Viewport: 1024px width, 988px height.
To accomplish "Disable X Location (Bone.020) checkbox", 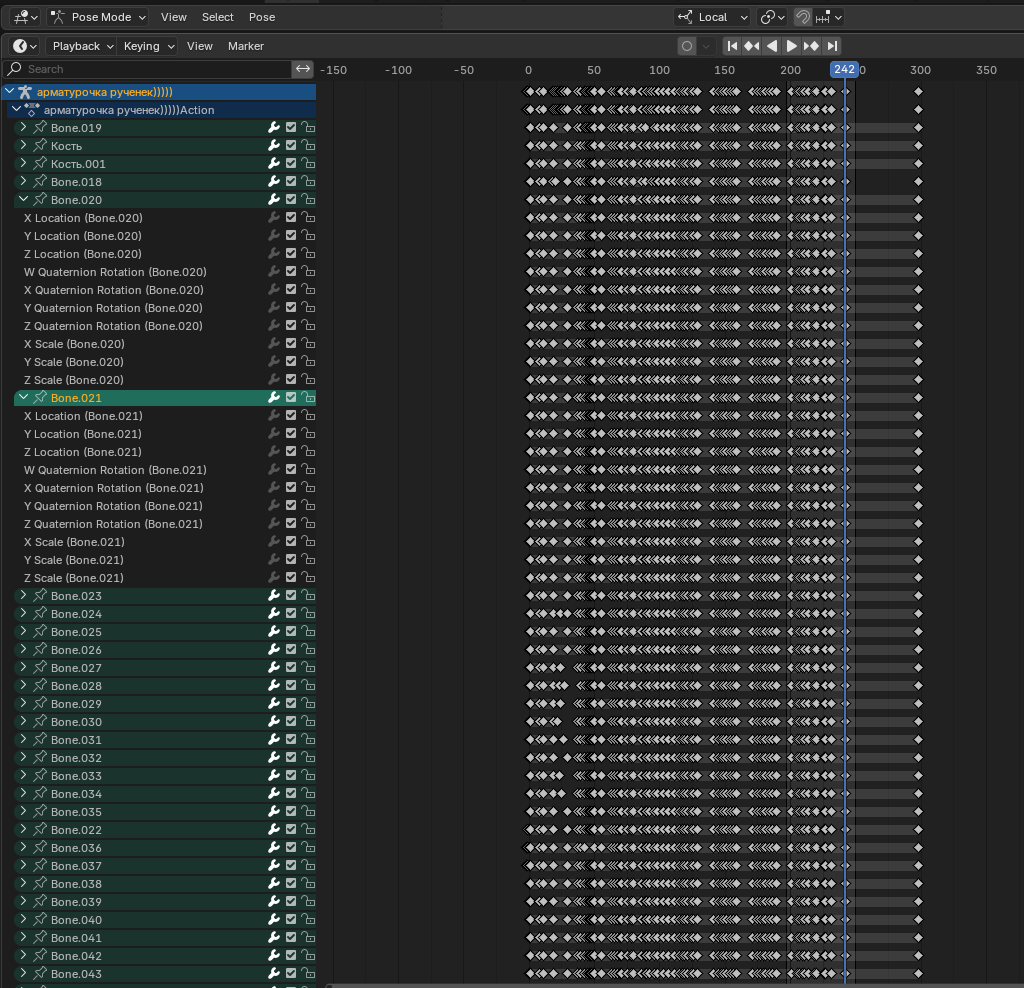I will coord(291,218).
